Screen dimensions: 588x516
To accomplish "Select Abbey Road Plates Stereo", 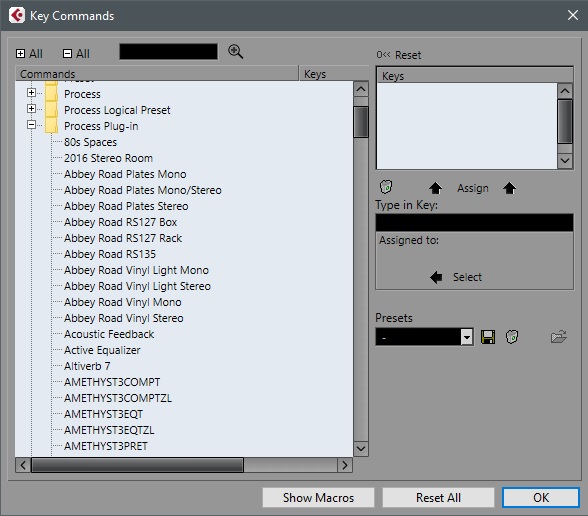I will [x=126, y=206].
